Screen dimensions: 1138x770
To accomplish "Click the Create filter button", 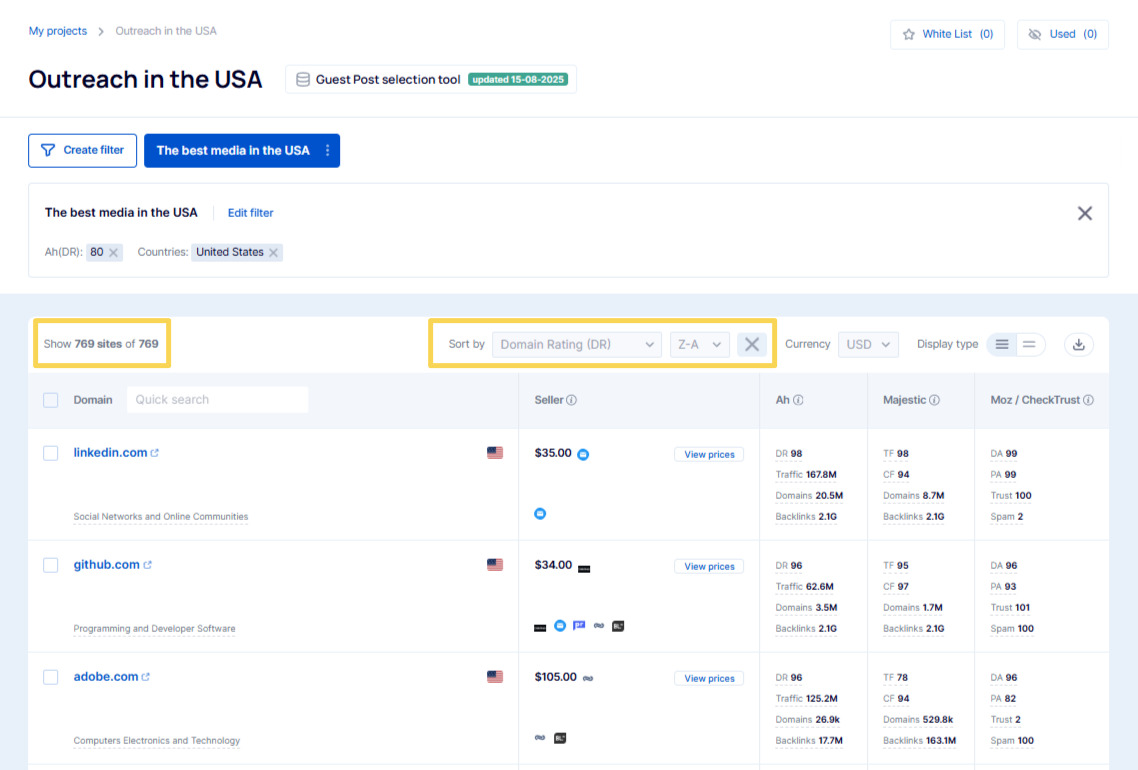I will [82, 150].
